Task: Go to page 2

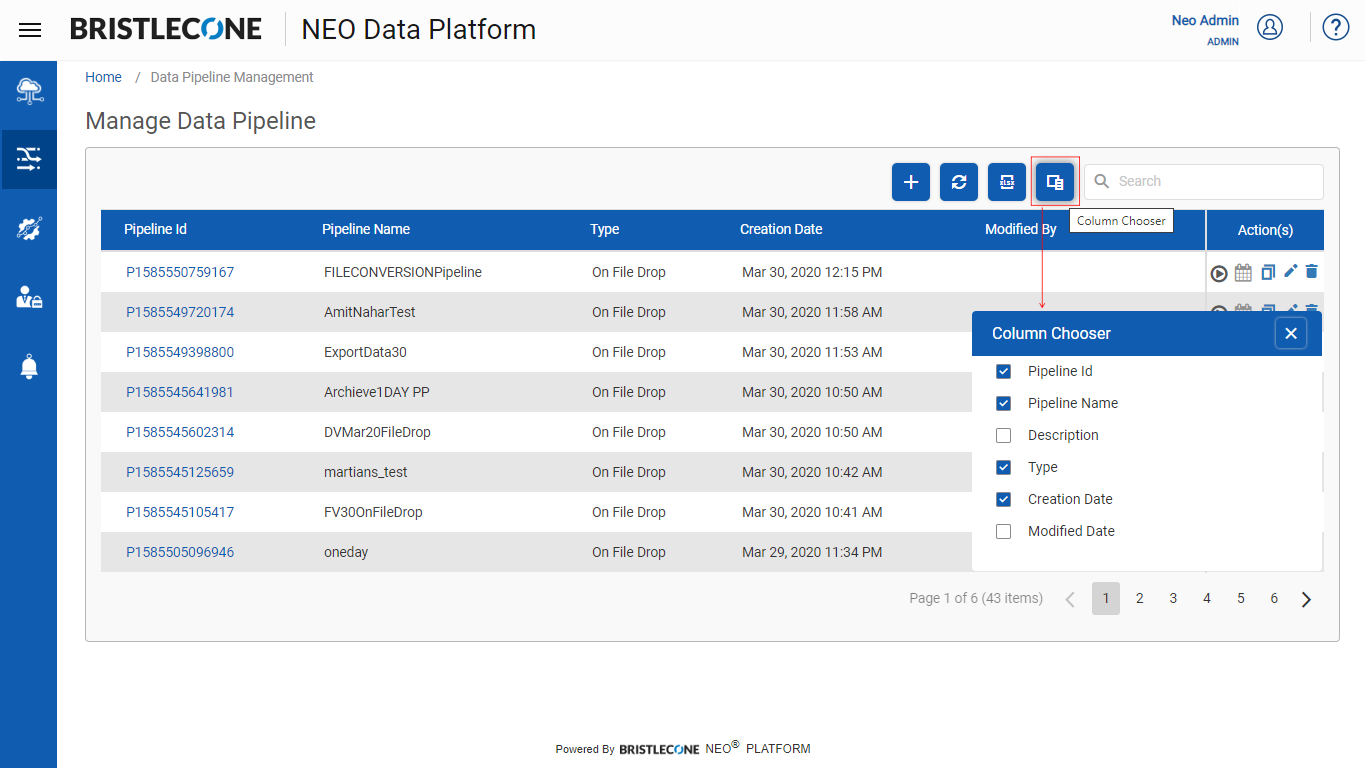Action: coord(1139,598)
